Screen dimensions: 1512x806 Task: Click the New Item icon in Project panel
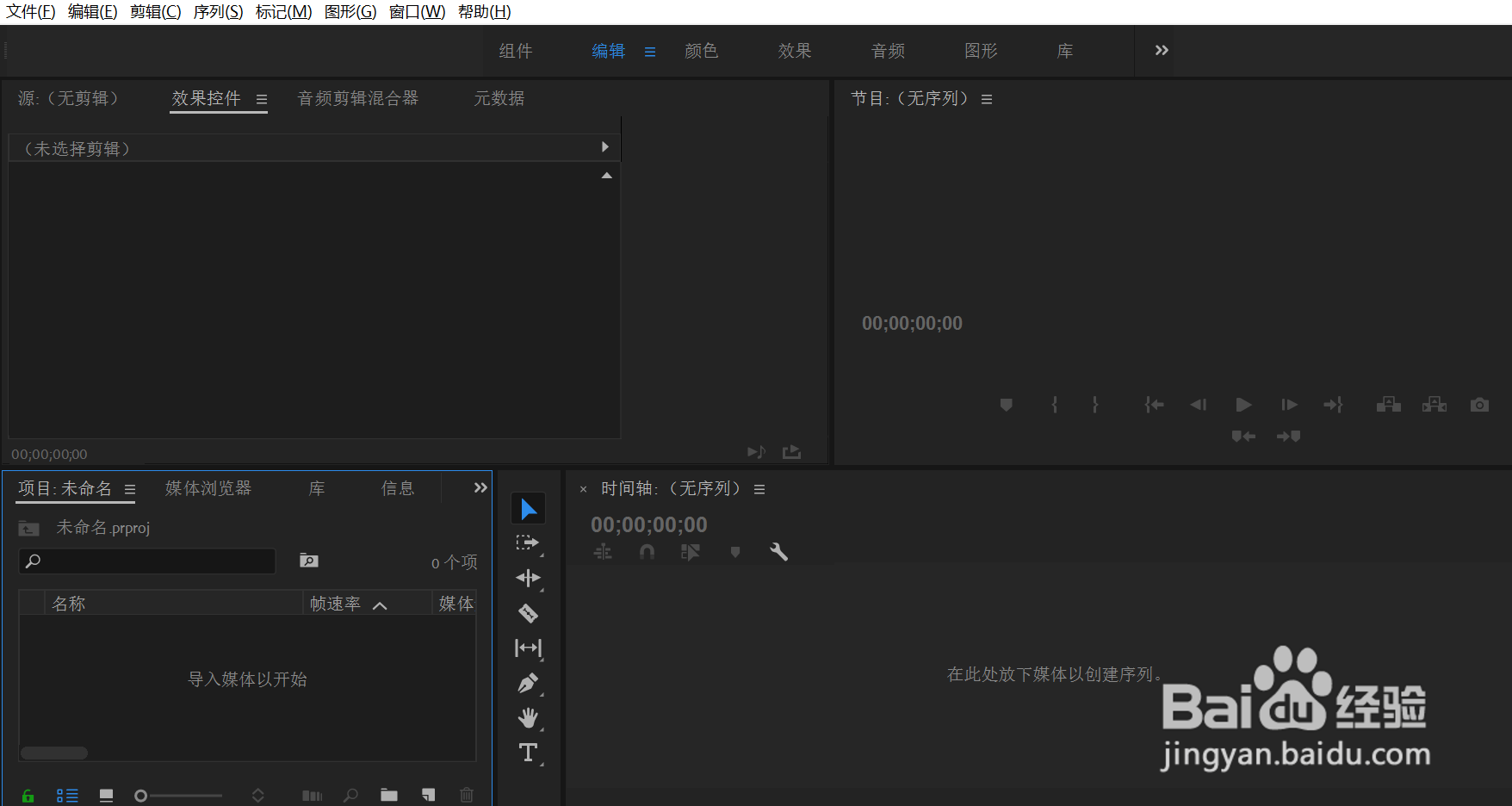coord(428,796)
